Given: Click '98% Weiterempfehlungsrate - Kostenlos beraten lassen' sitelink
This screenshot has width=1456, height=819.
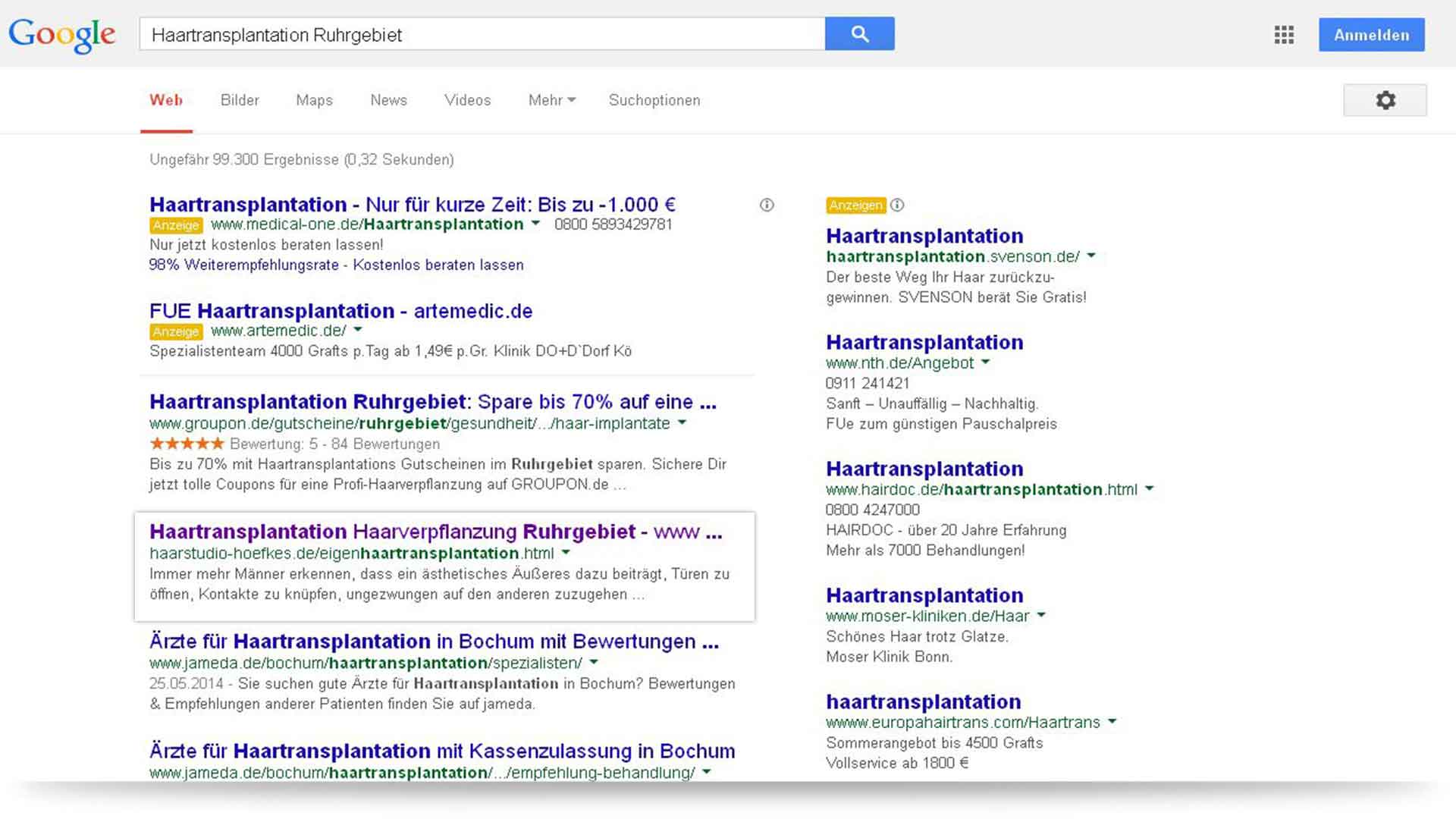Looking at the screenshot, I should pyautogui.click(x=337, y=265).
